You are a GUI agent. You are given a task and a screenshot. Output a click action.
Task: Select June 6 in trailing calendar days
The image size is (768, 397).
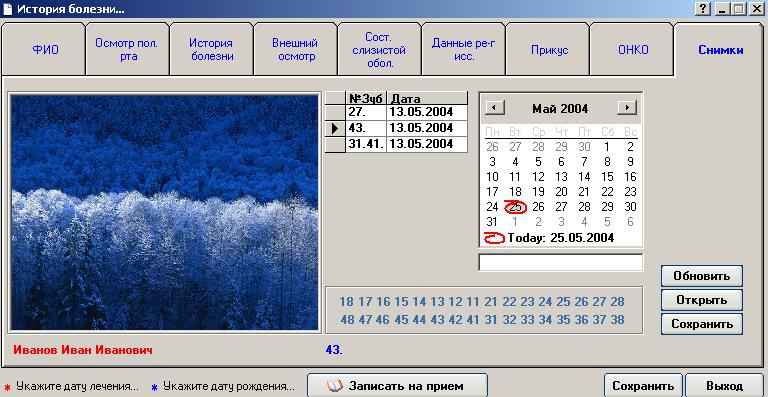630,222
